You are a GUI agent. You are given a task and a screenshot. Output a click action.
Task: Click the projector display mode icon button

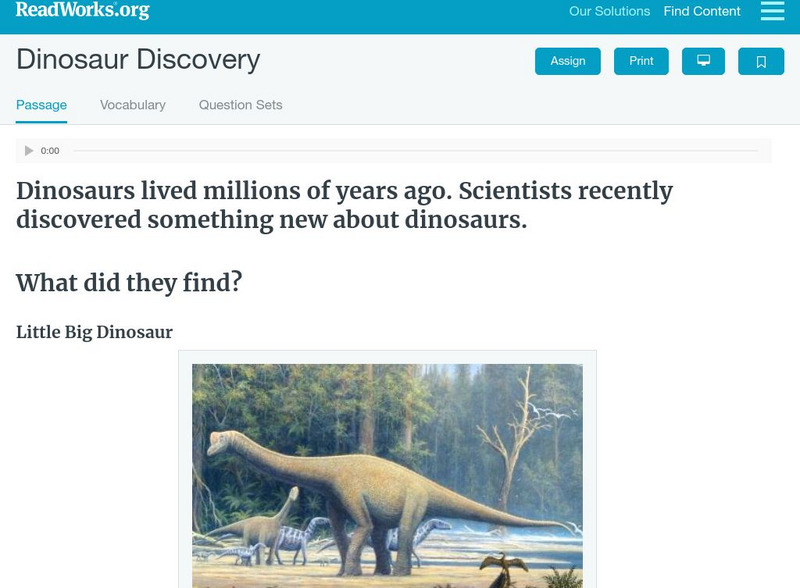click(703, 61)
